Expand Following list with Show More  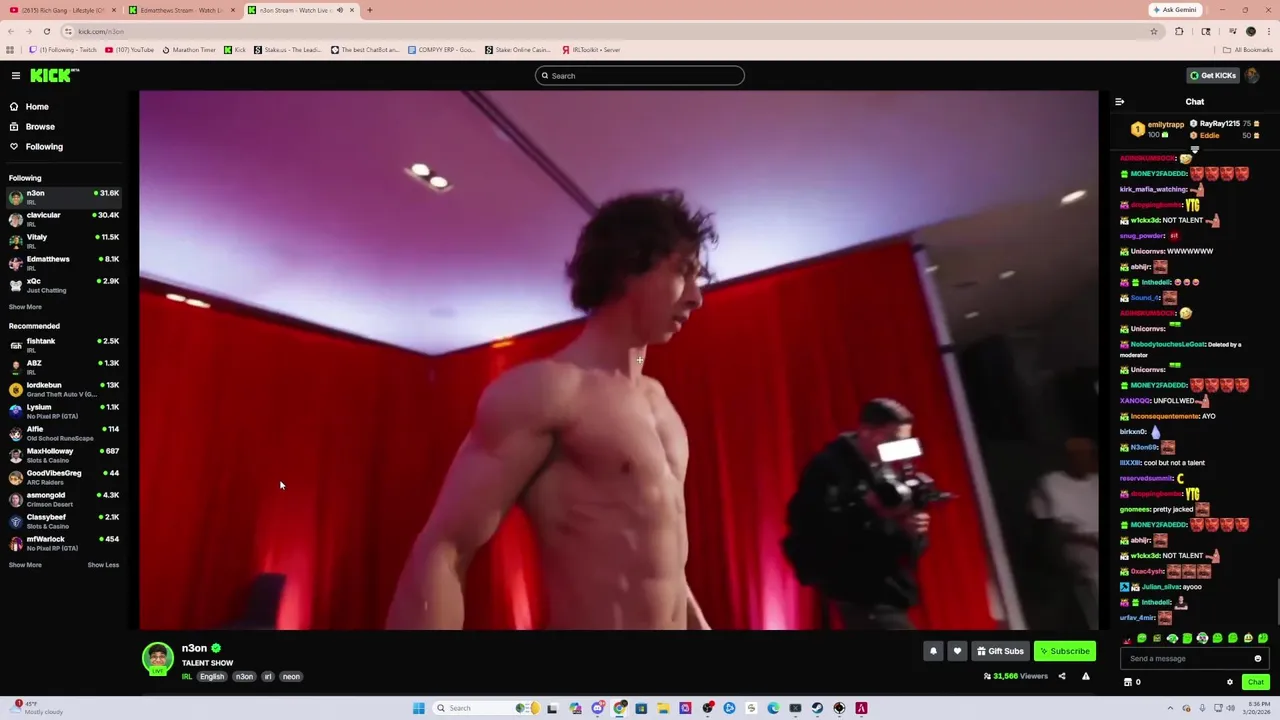(25, 307)
